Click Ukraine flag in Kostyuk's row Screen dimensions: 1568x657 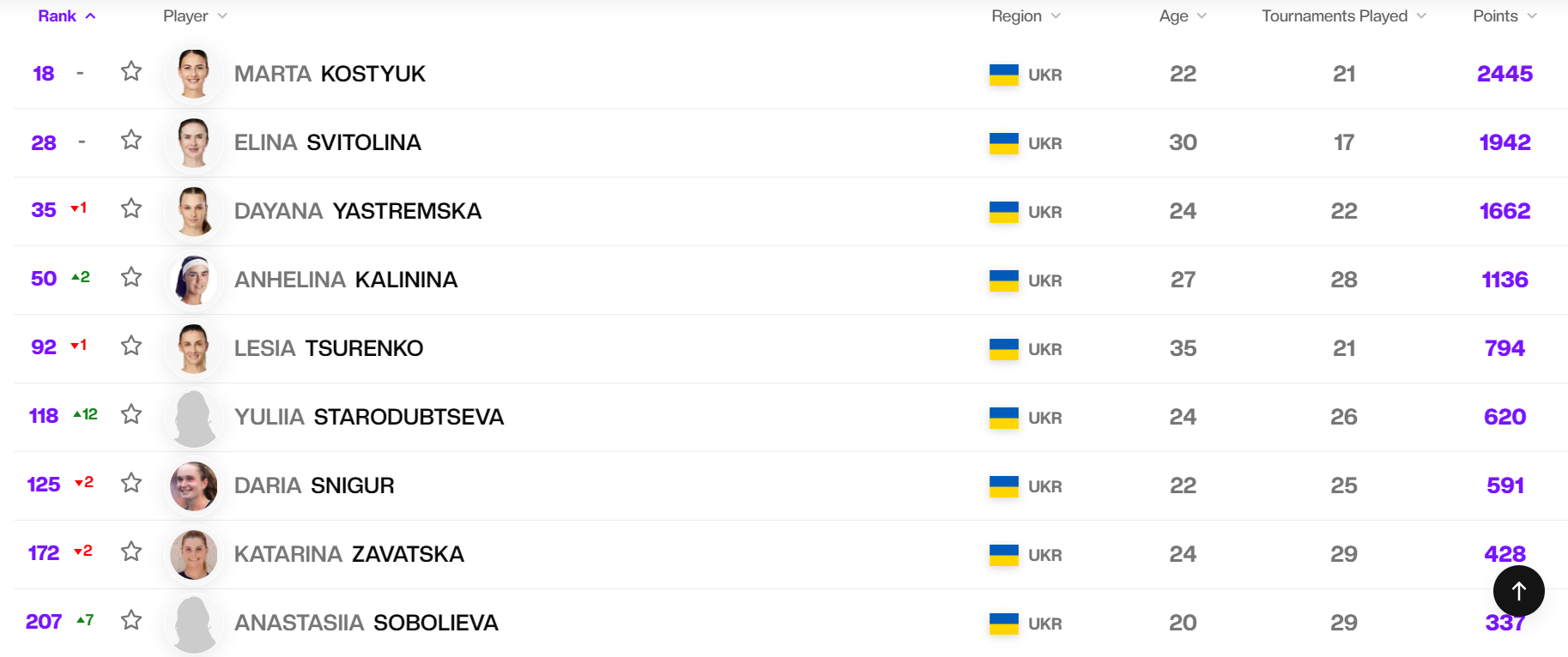[x=1003, y=75]
